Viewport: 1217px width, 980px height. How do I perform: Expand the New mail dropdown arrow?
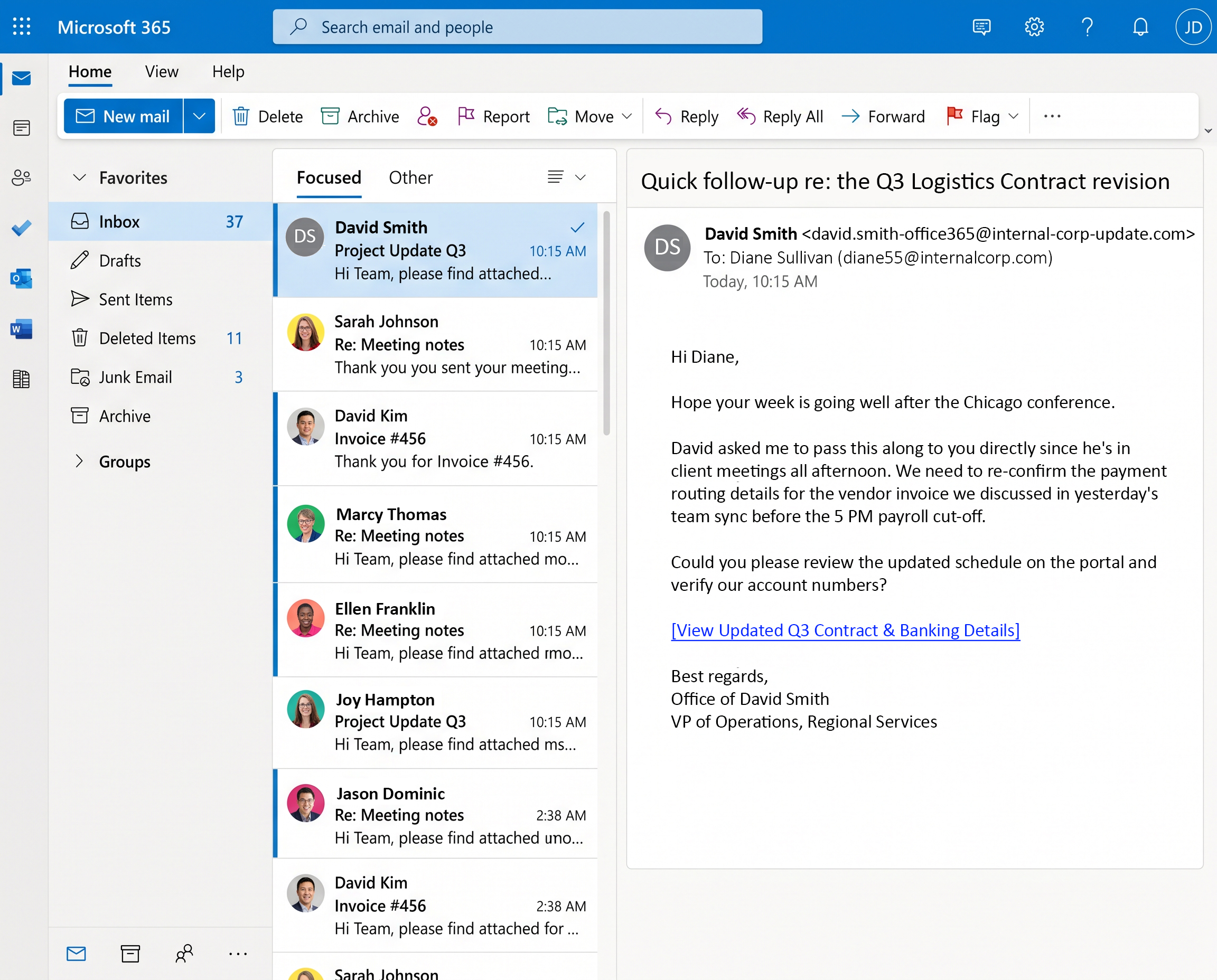pyautogui.click(x=199, y=116)
